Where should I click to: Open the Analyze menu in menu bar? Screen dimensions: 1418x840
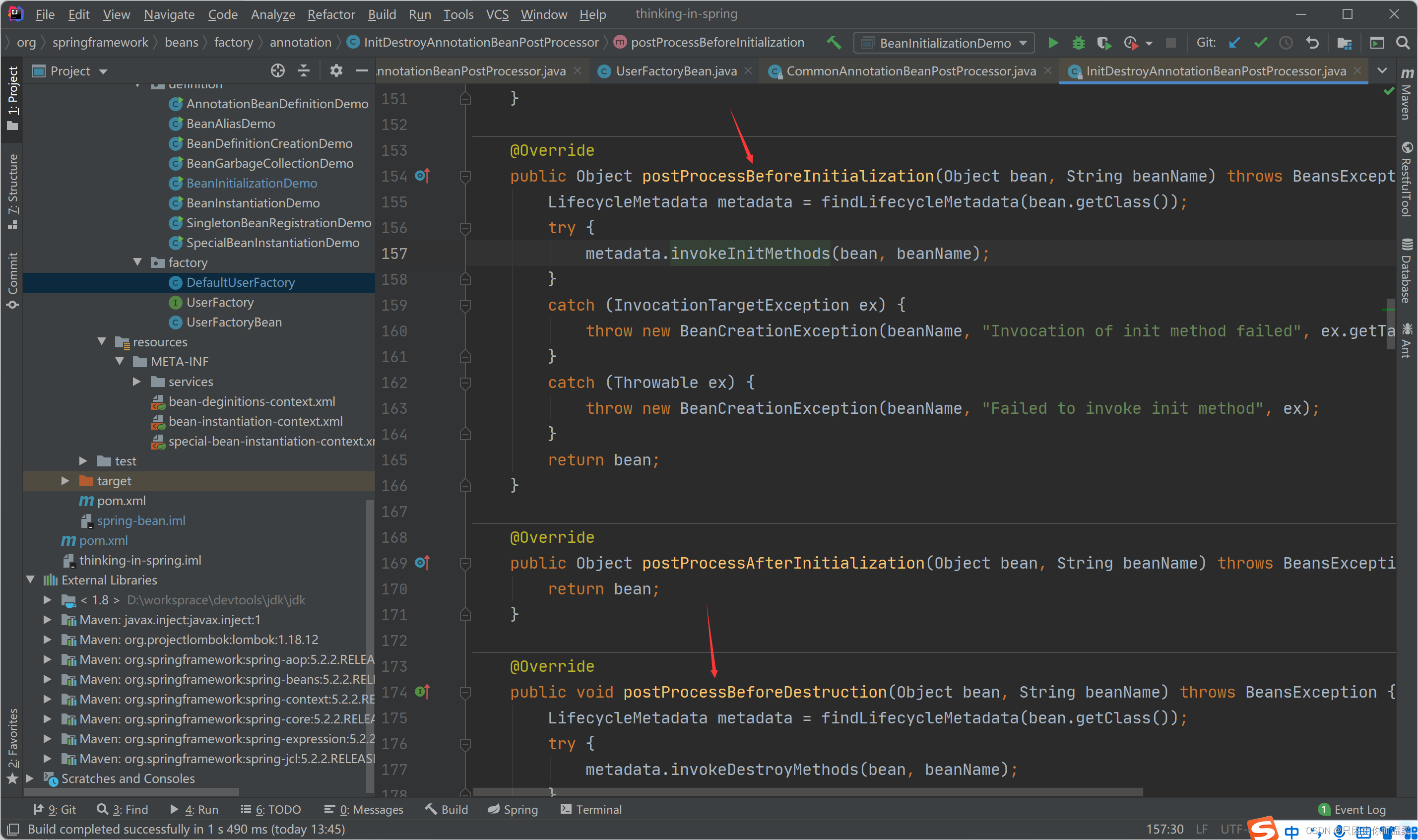(272, 13)
